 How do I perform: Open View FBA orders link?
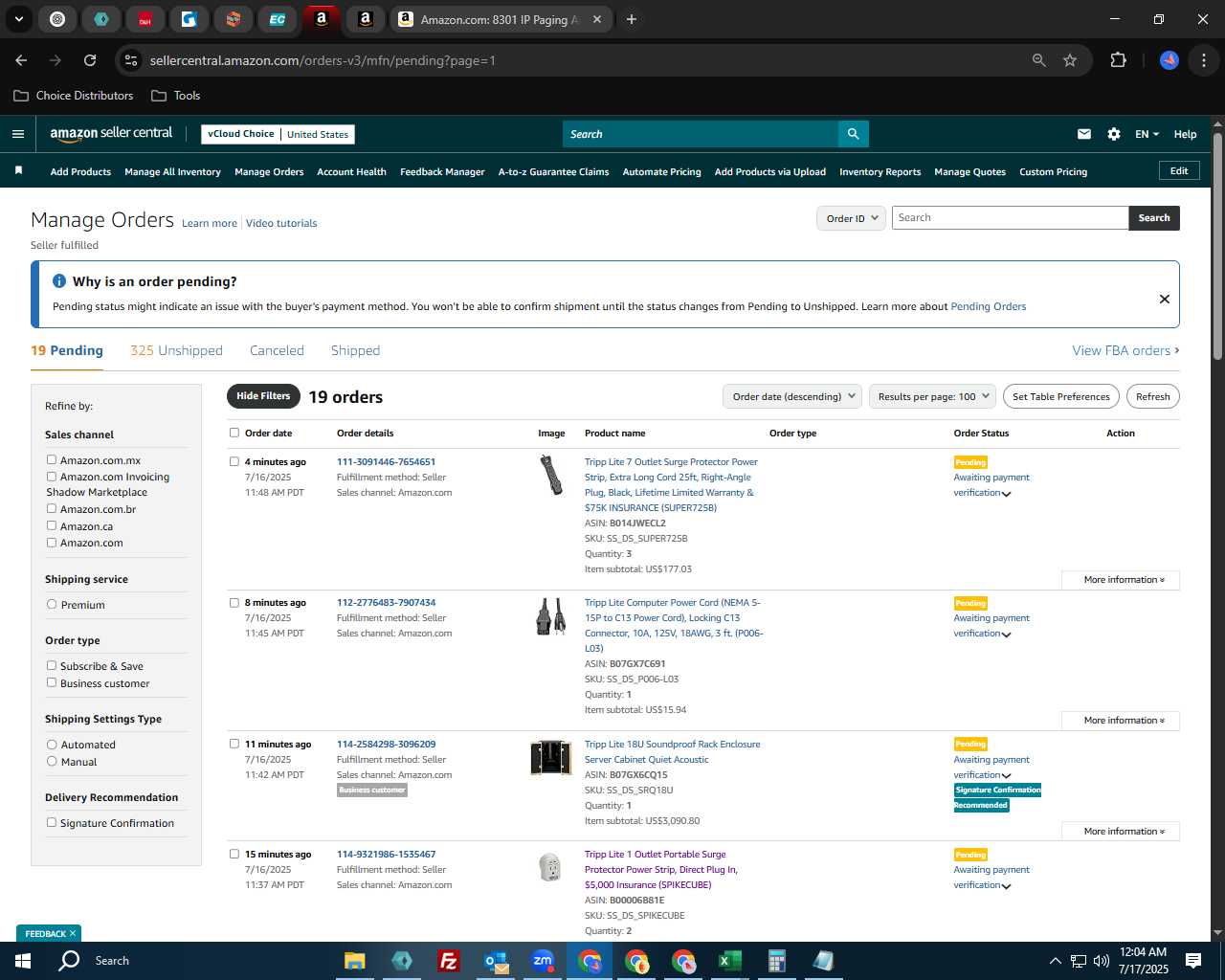pyautogui.click(x=1125, y=350)
